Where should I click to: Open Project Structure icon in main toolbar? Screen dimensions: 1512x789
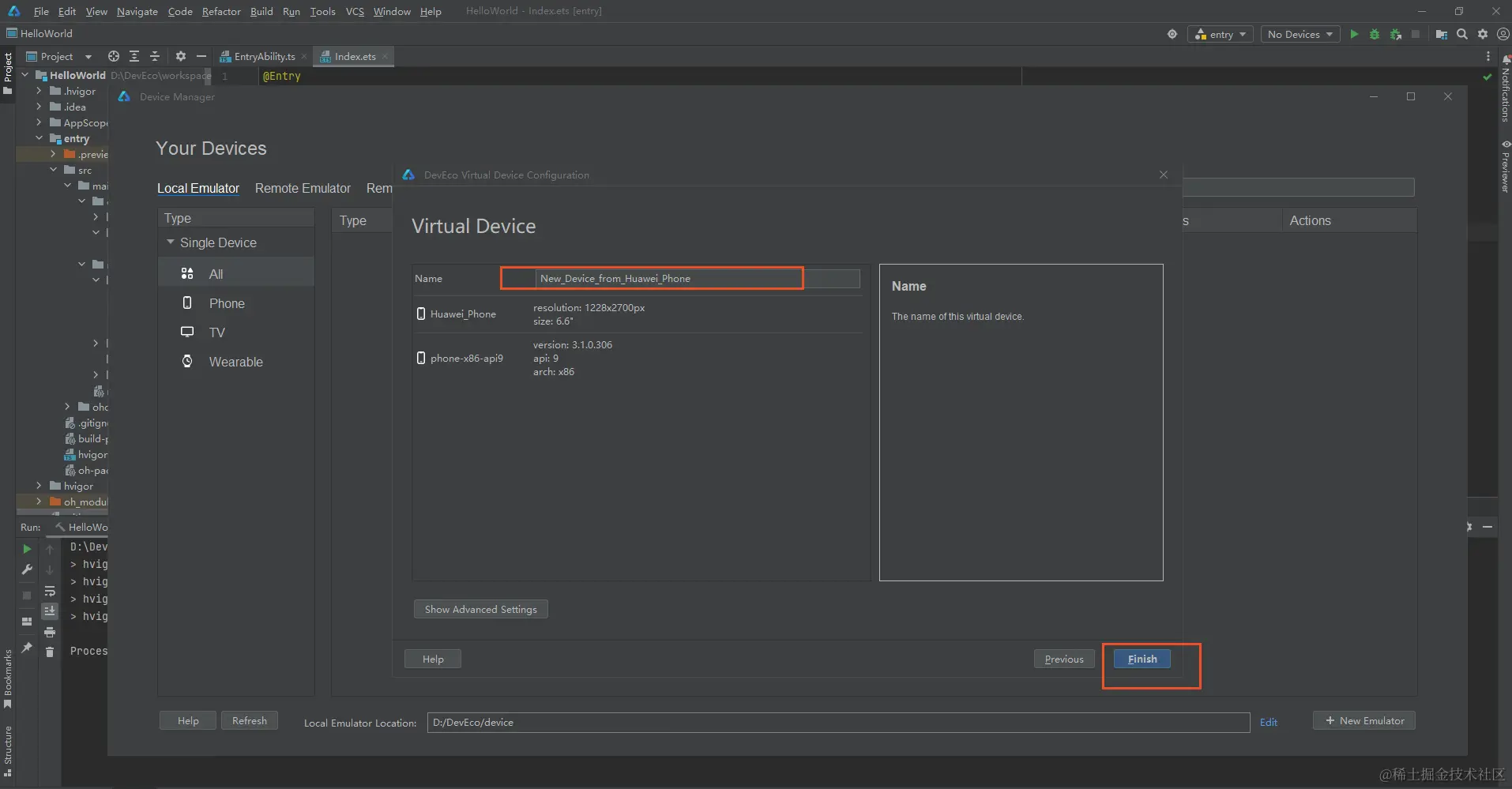[x=1442, y=34]
